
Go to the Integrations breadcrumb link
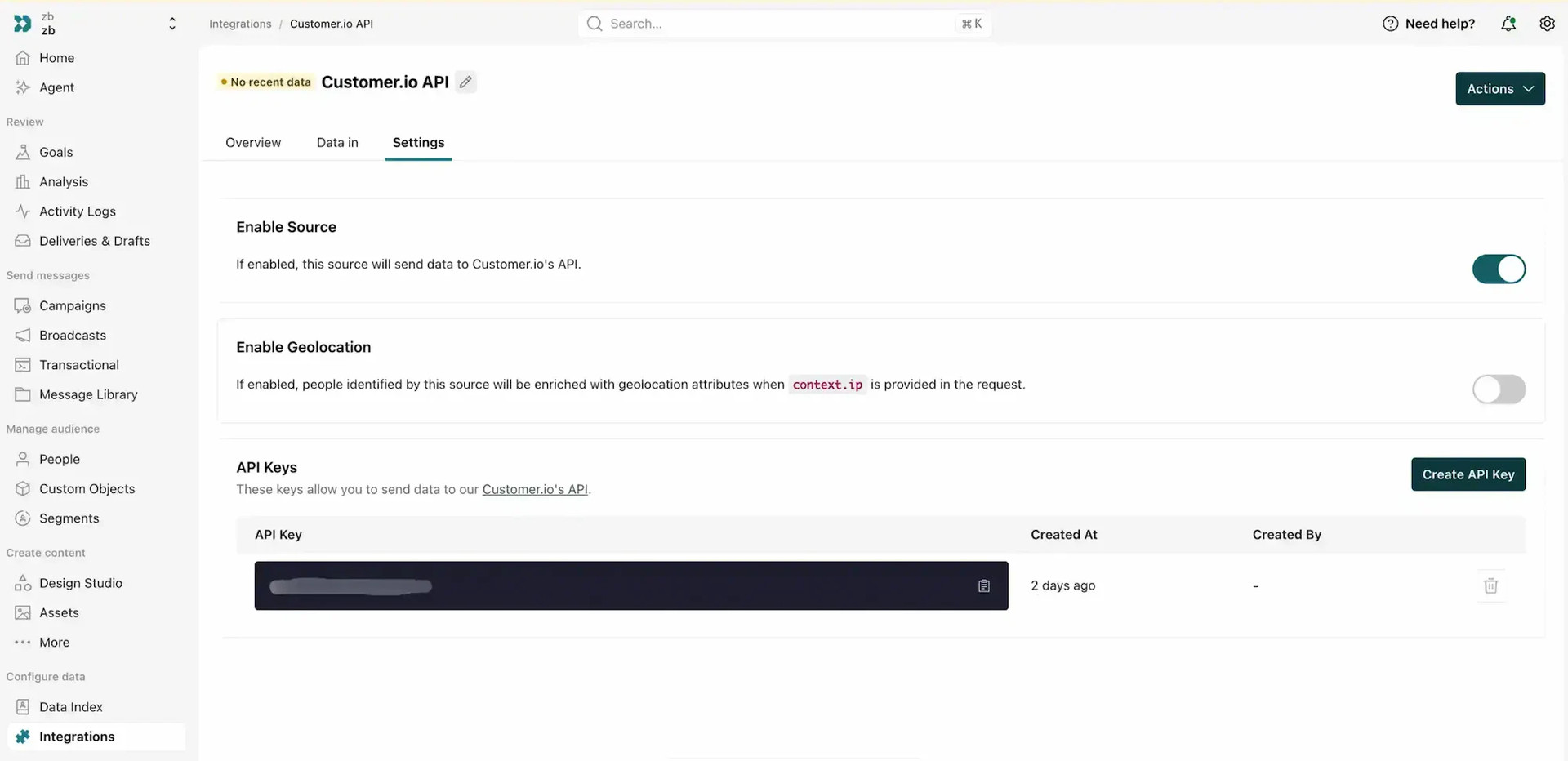click(x=240, y=24)
